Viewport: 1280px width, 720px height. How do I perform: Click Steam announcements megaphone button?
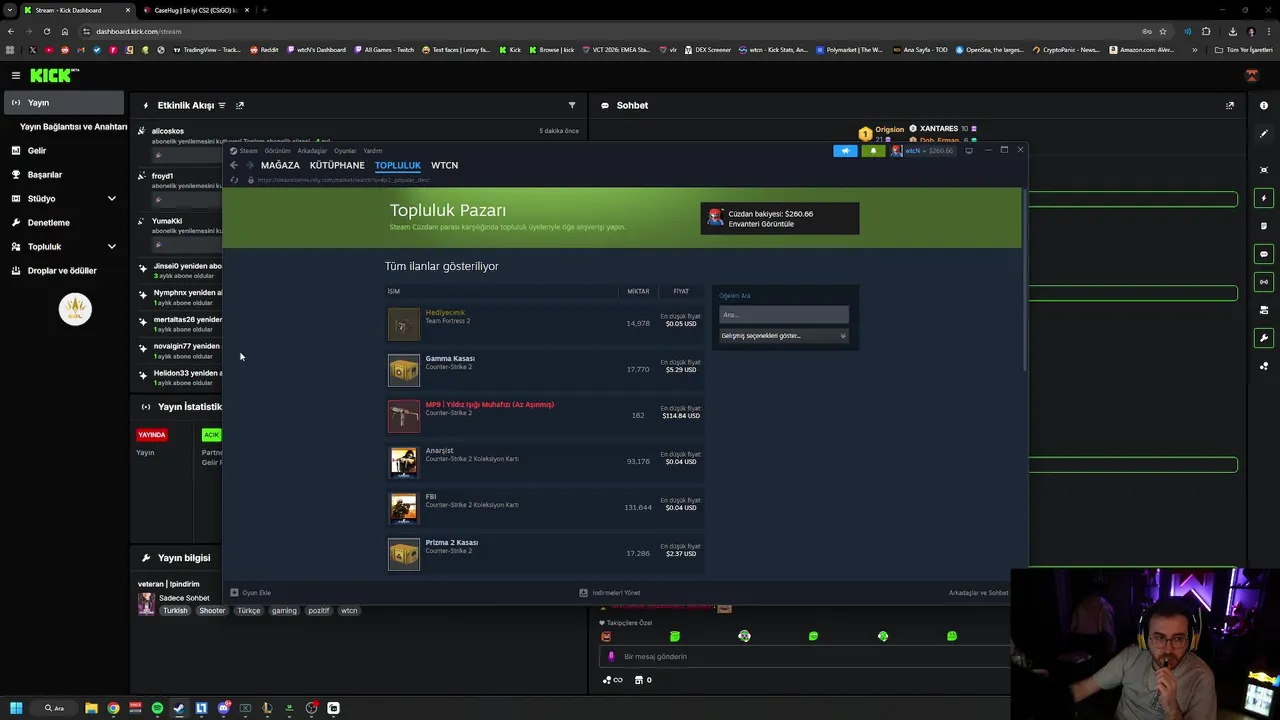[x=845, y=151]
